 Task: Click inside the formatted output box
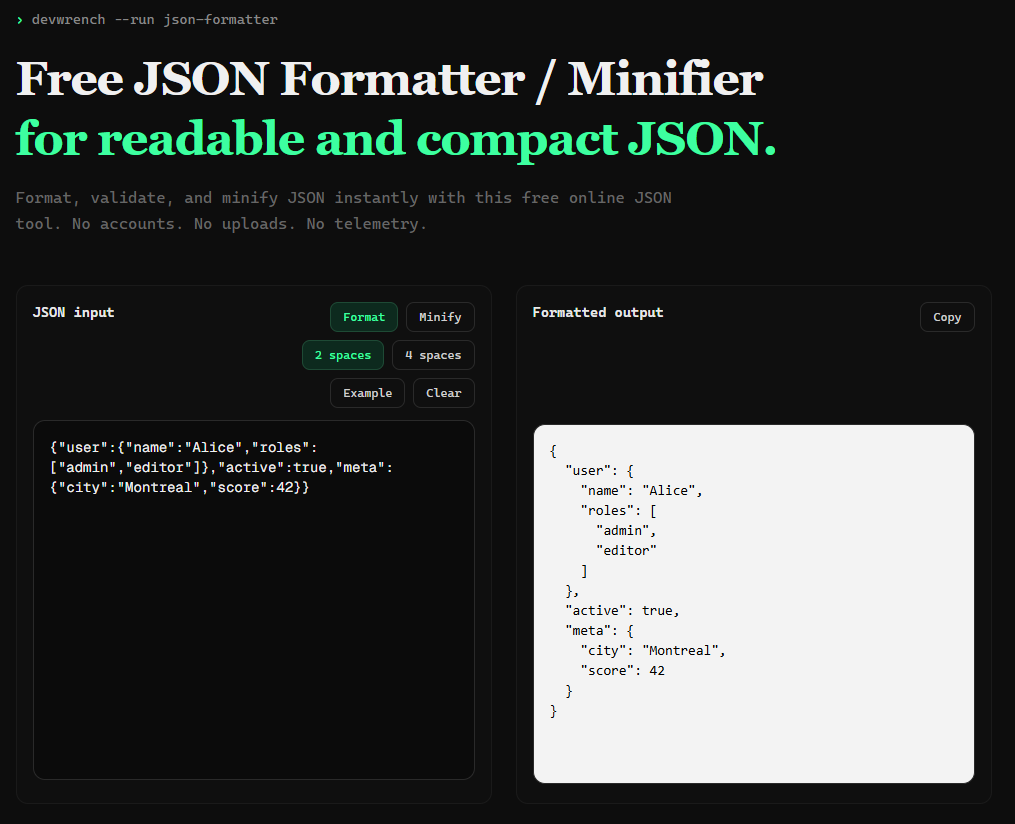coord(753,604)
